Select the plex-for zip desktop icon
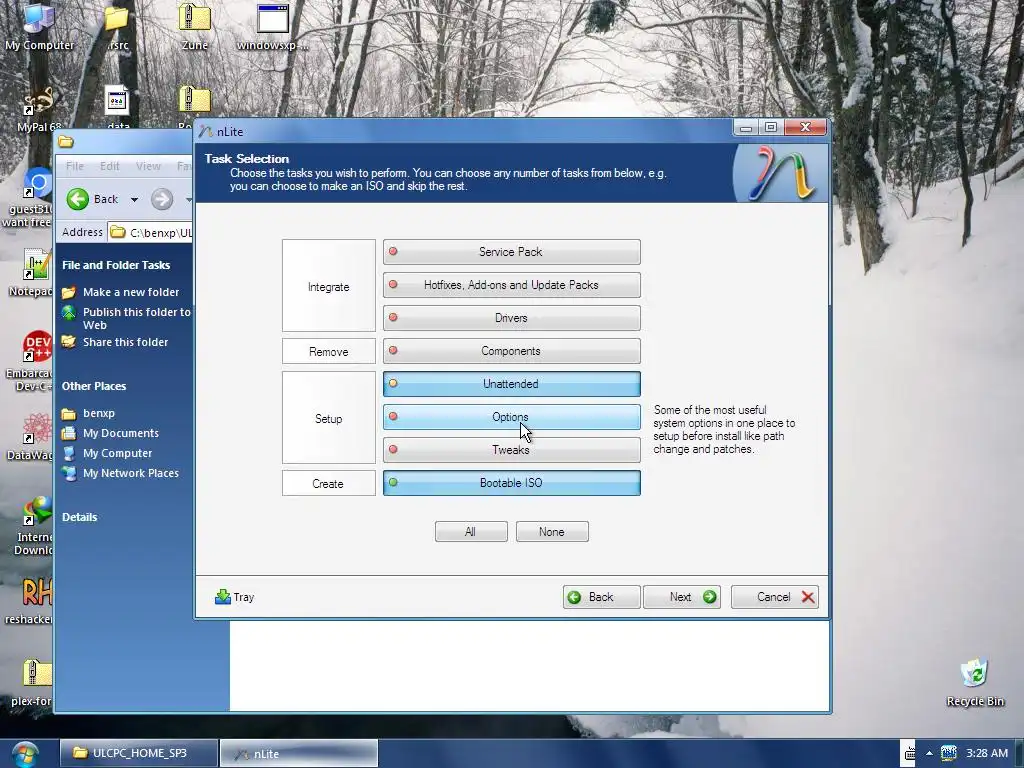The width and height of the screenshot is (1024, 768). point(37,674)
